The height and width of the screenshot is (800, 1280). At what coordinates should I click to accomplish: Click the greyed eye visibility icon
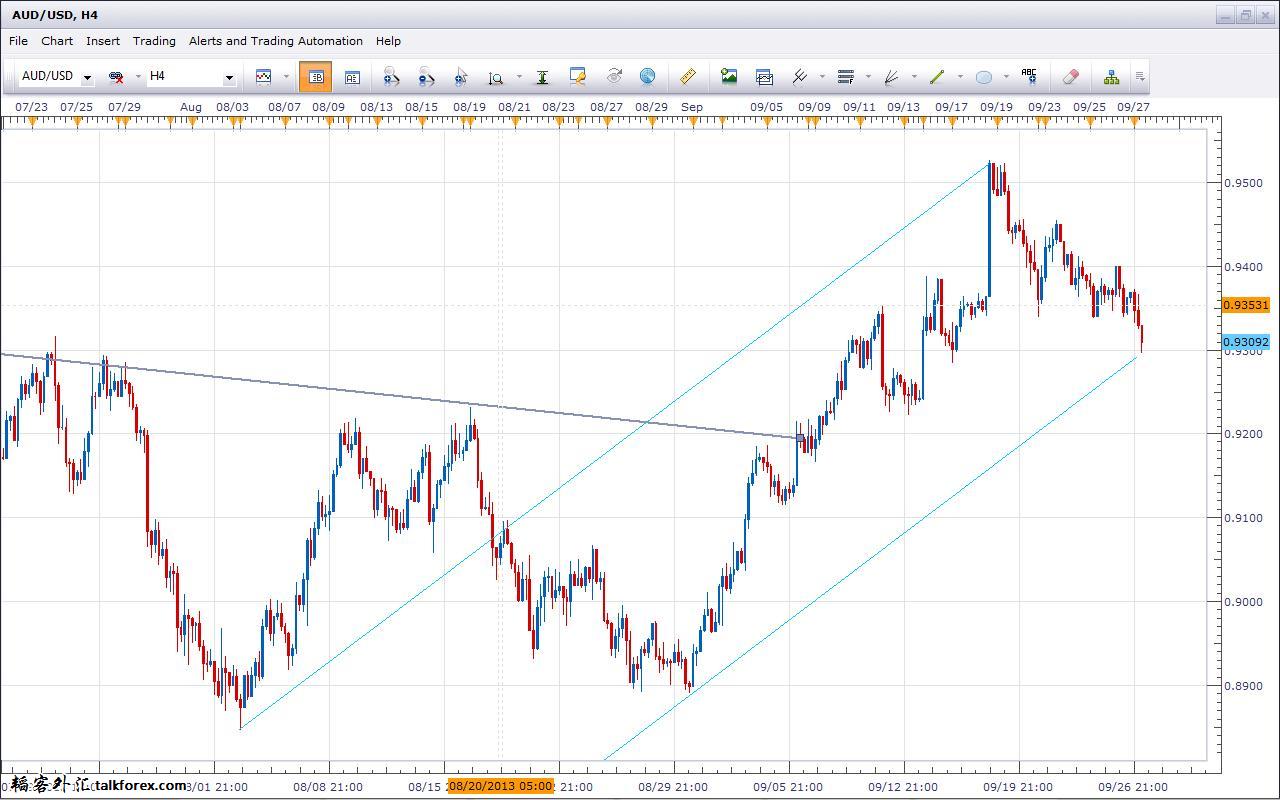[614, 77]
